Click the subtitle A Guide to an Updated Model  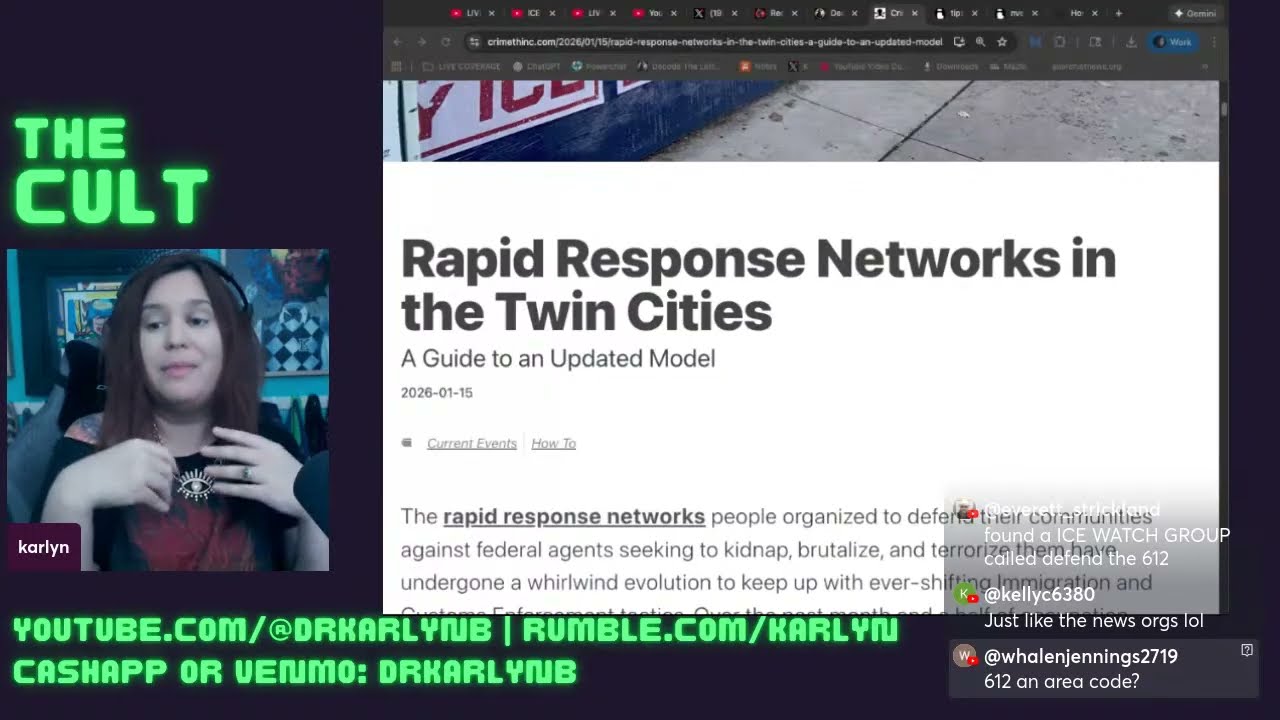point(558,358)
